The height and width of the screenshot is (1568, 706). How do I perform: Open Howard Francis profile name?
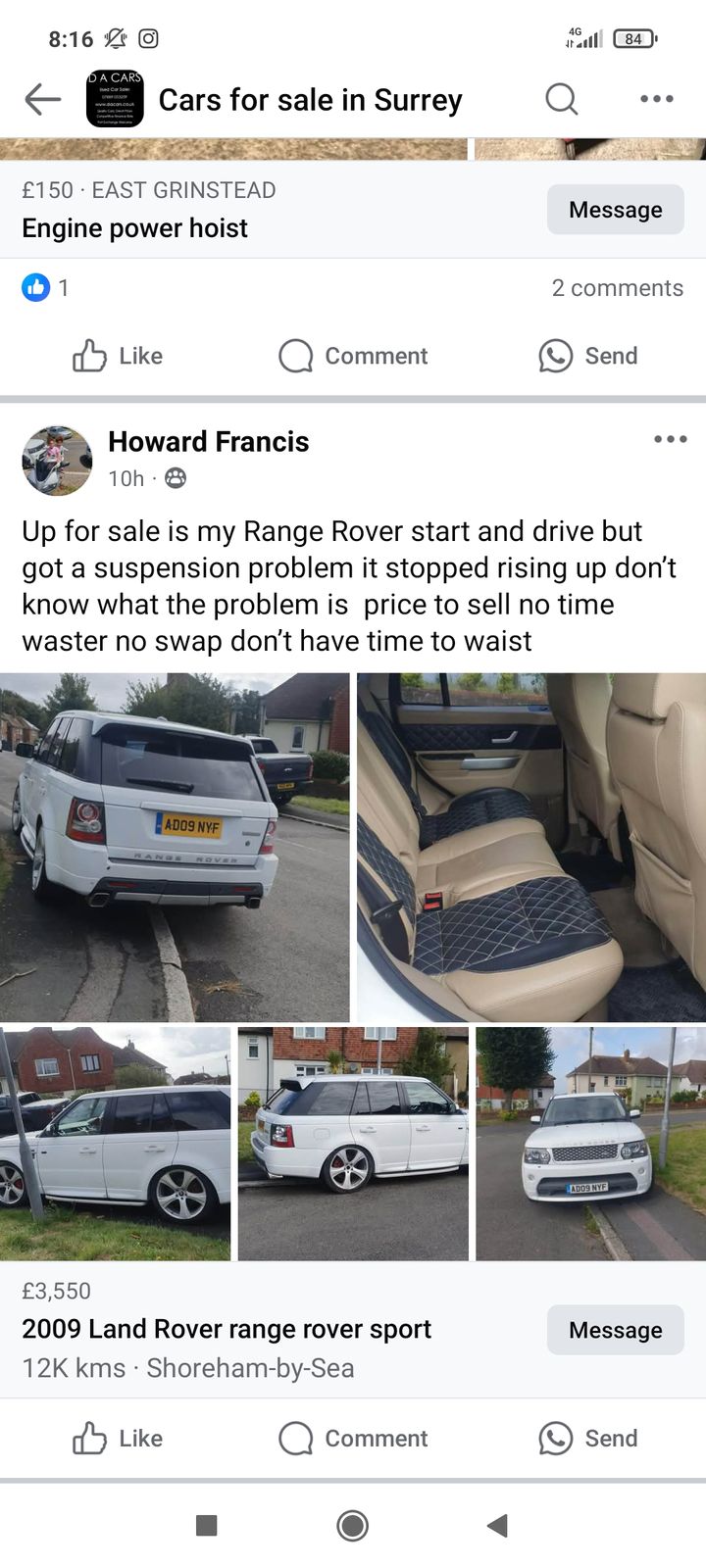tap(208, 442)
